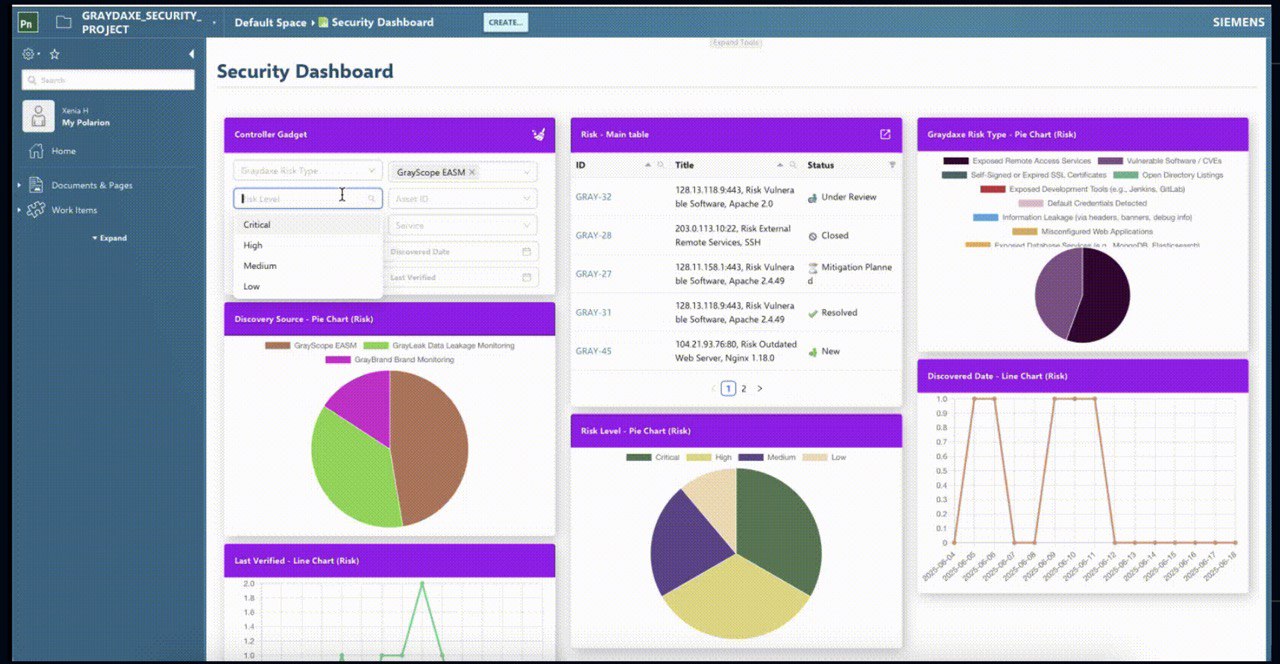This screenshot has width=1280, height=664.
Task: Expand the Documents & Pages tree node
Action: pos(19,185)
